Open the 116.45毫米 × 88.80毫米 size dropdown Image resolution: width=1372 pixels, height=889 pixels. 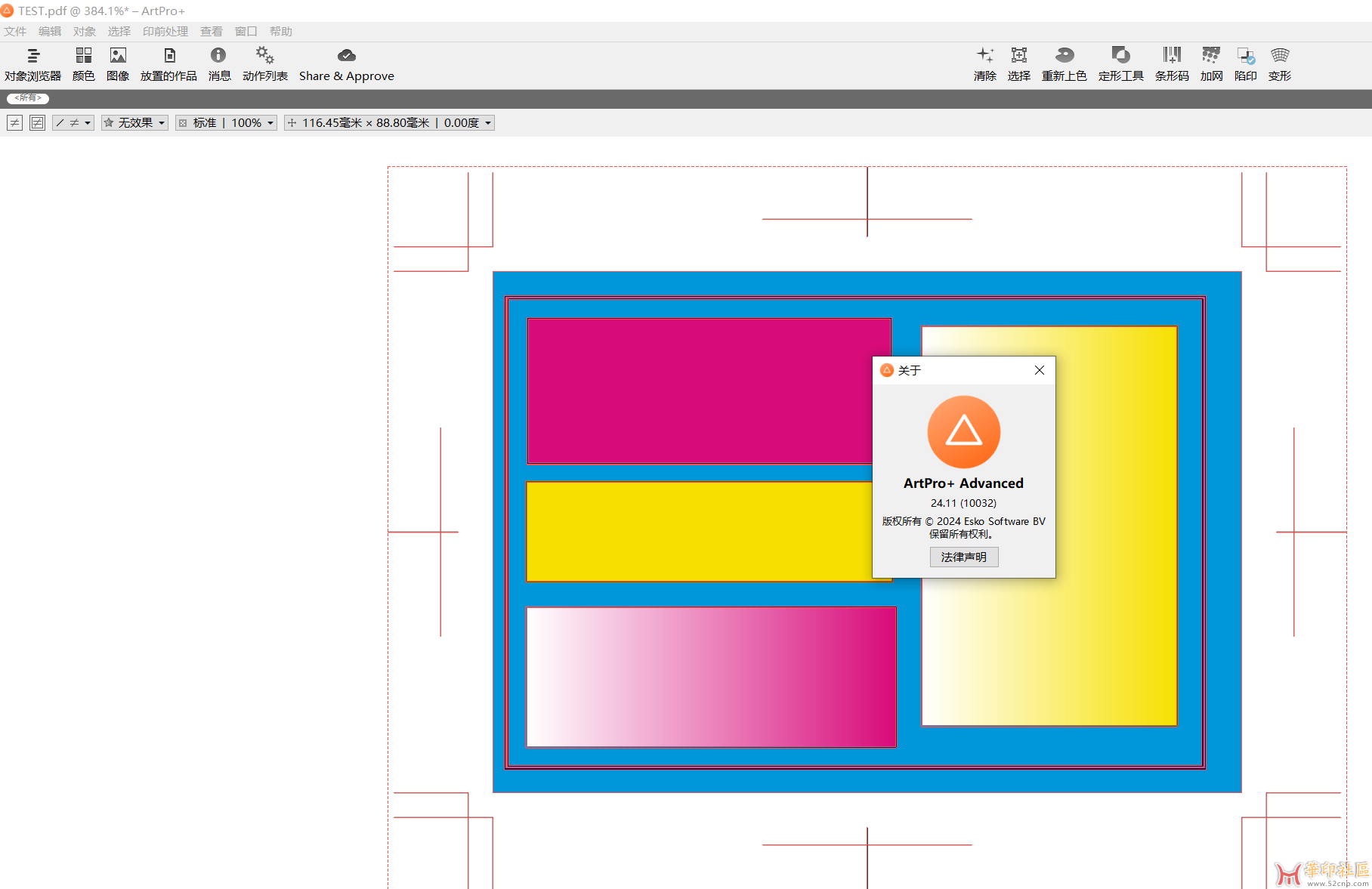pos(389,123)
